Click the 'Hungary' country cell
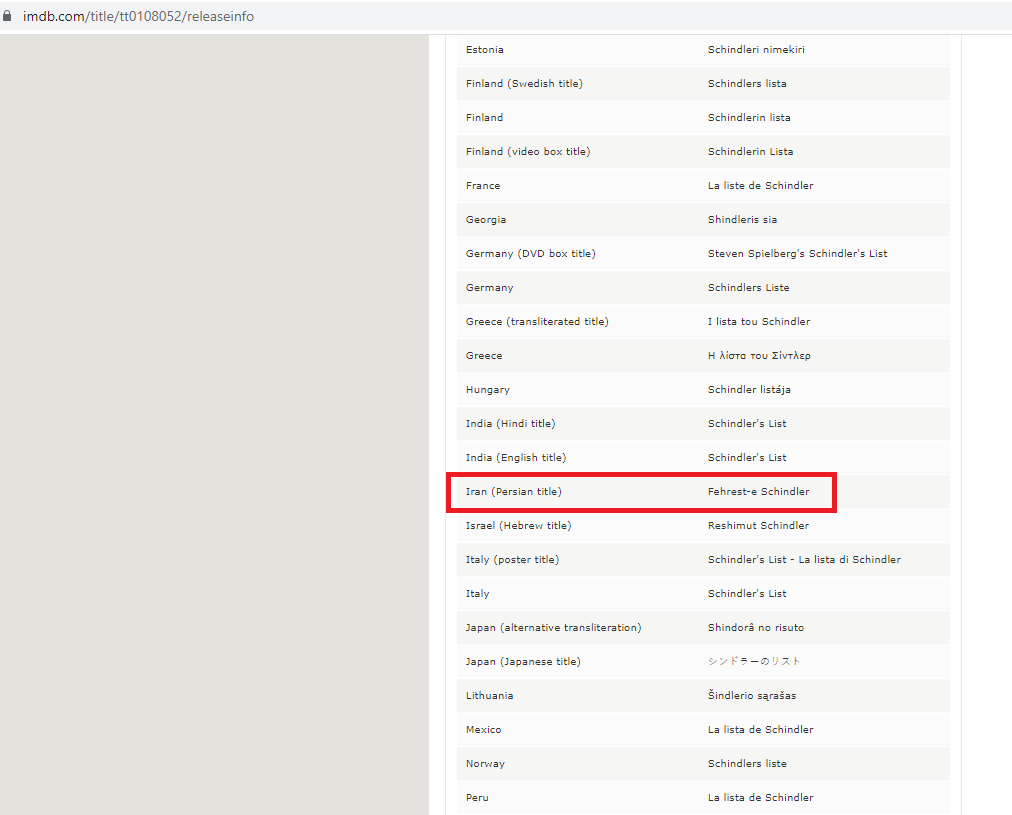The height and width of the screenshot is (815, 1012). (488, 390)
